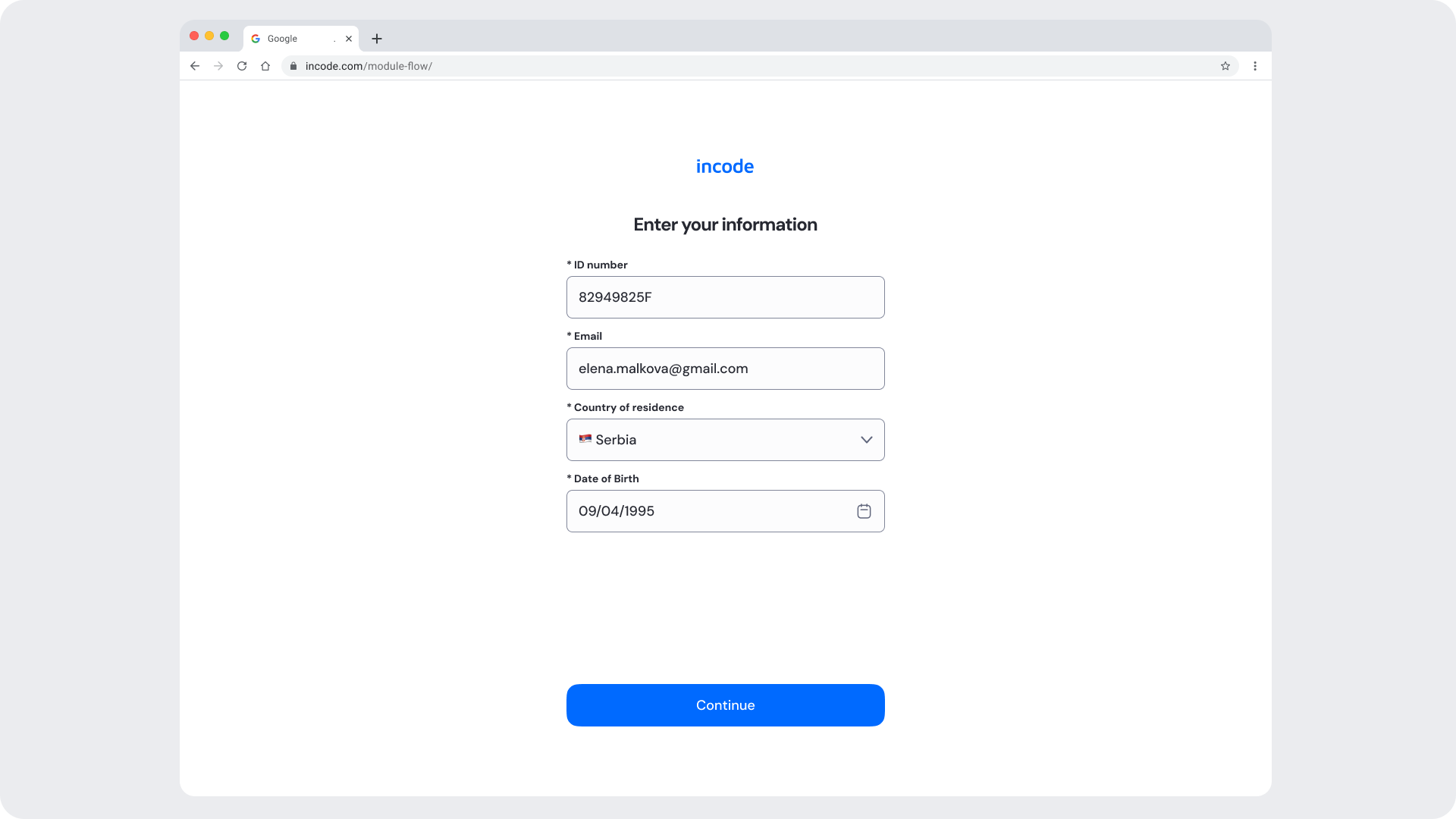Click the padlock site info icon
Viewport: 1456px width, 819px height.
coord(293,66)
